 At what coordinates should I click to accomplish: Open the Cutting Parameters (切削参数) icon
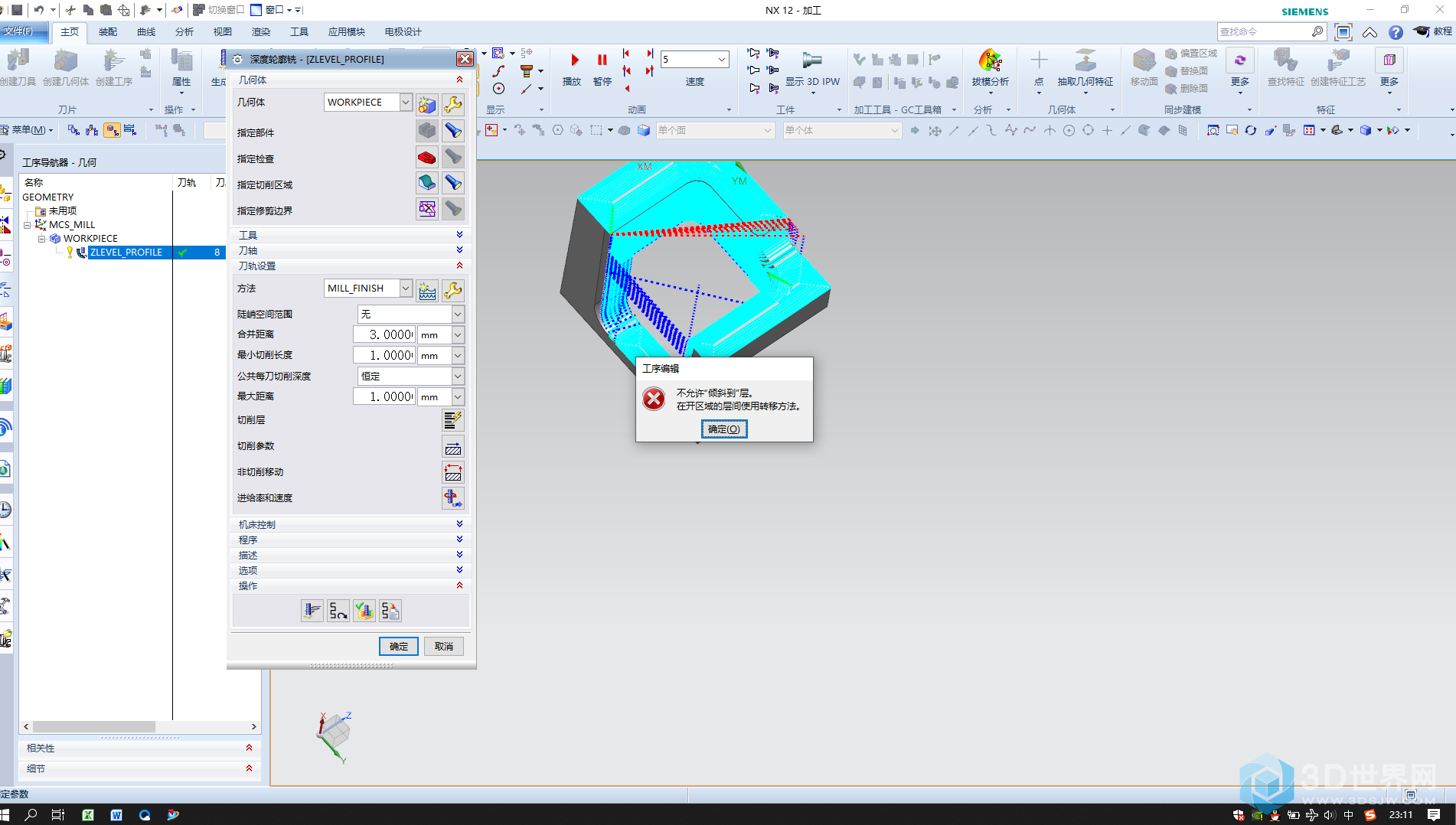(x=453, y=446)
